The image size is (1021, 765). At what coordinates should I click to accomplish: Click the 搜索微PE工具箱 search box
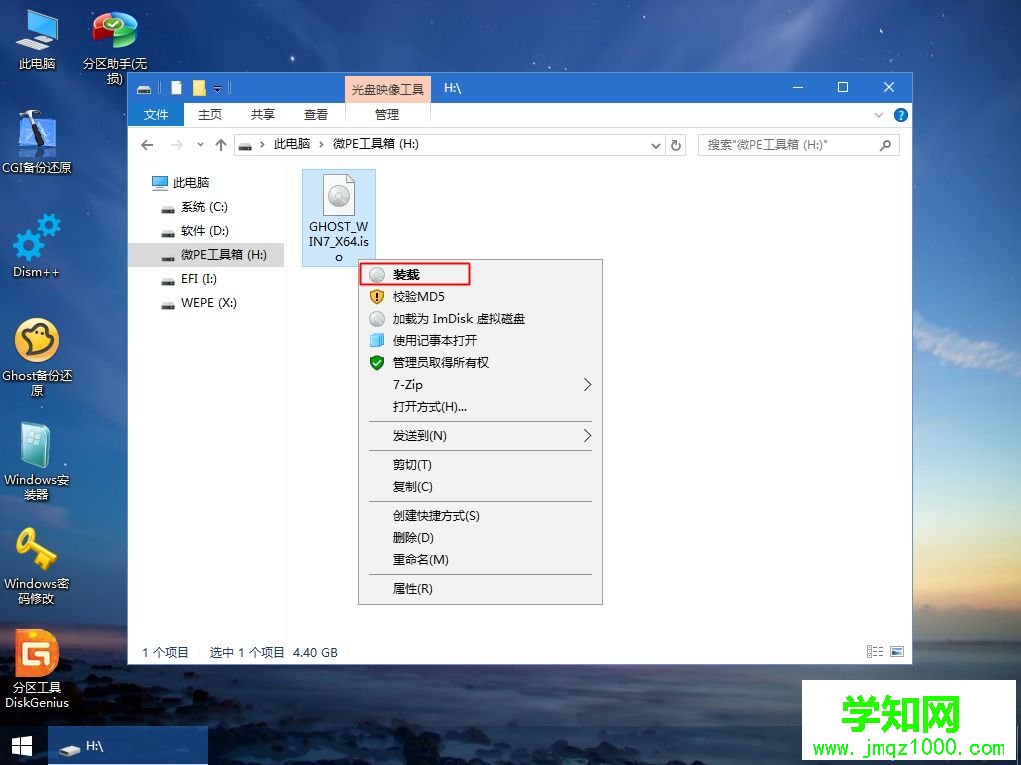pyautogui.click(x=795, y=144)
